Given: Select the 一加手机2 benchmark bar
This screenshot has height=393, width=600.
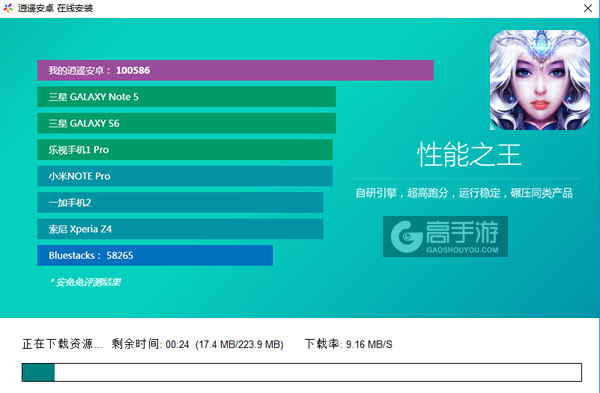Looking at the screenshot, I should [180, 202].
